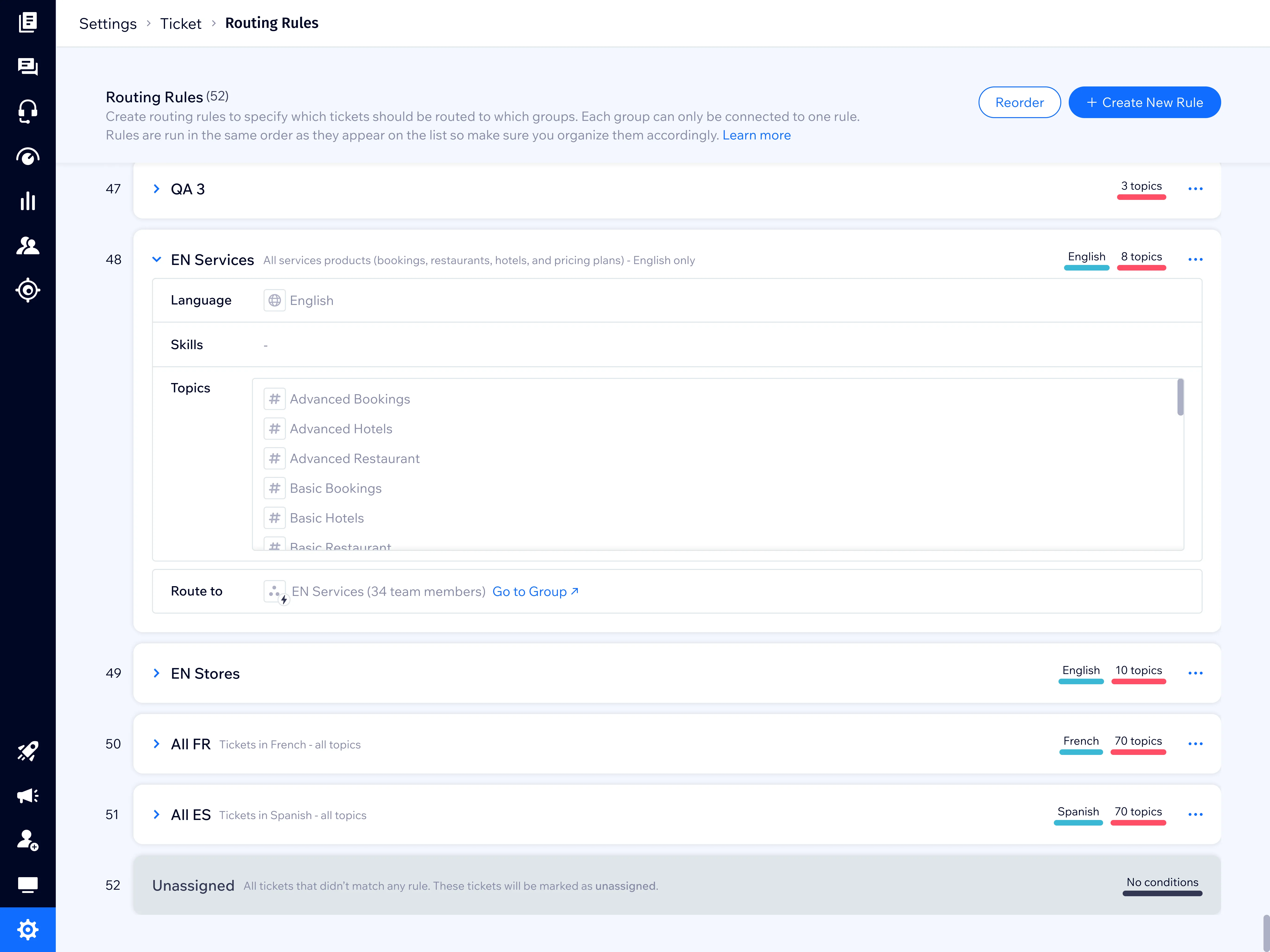The height and width of the screenshot is (952, 1270).
Task: Open the megaphone announcements sidebar icon
Action: (x=28, y=796)
